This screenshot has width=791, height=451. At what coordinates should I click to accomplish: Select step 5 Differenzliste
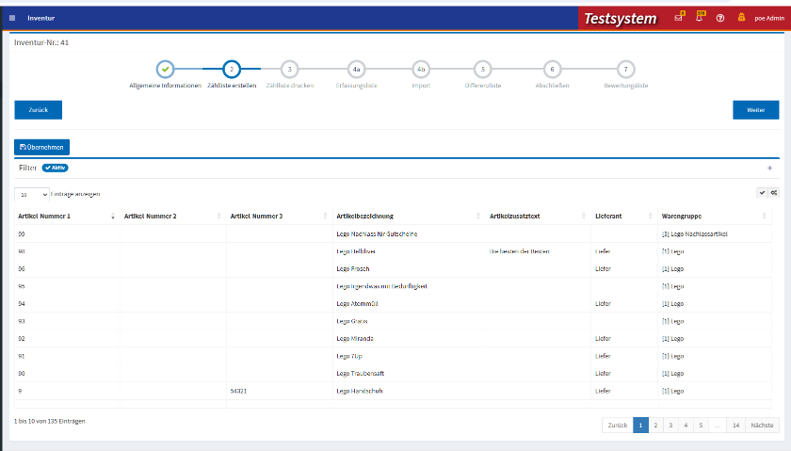point(483,69)
